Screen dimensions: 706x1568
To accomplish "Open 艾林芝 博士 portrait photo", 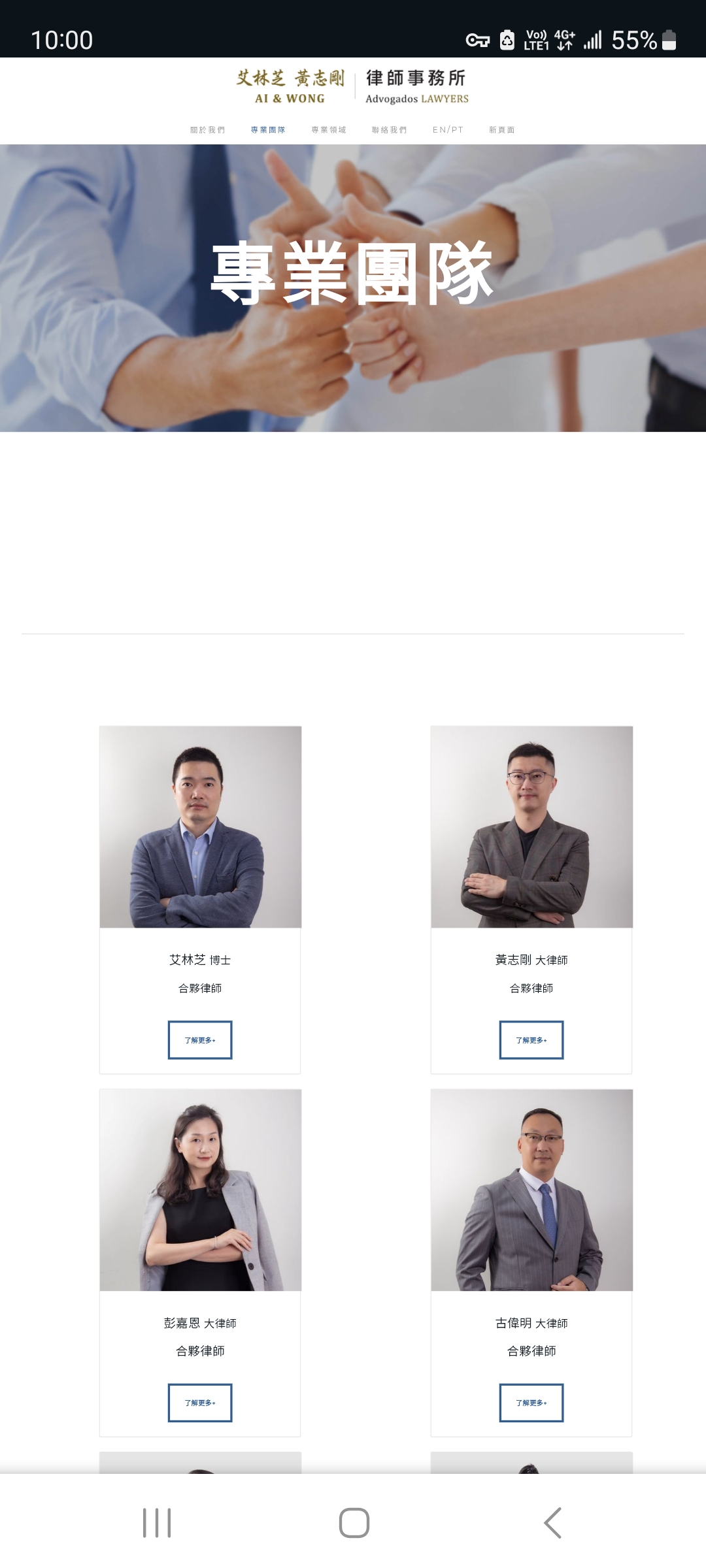I will click(x=201, y=826).
